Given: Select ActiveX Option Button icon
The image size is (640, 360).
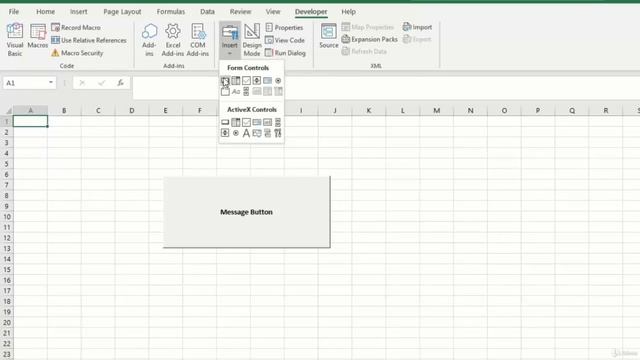Looking at the screenshot, I should [236, 133].
